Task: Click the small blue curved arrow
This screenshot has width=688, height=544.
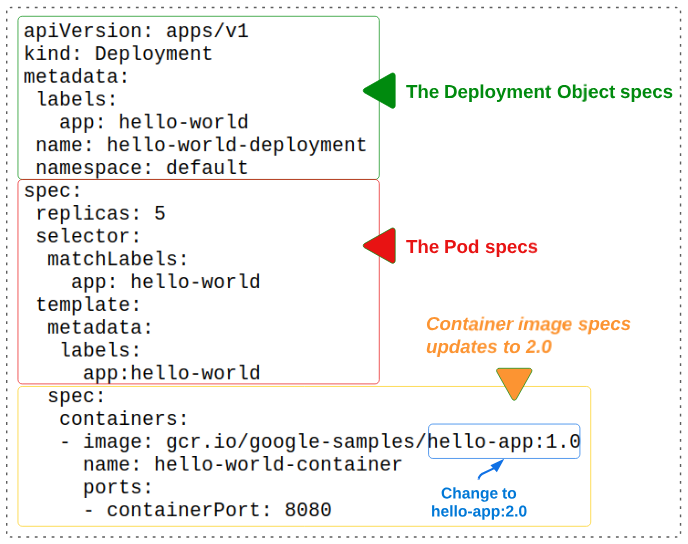Action: pos(488,470)
